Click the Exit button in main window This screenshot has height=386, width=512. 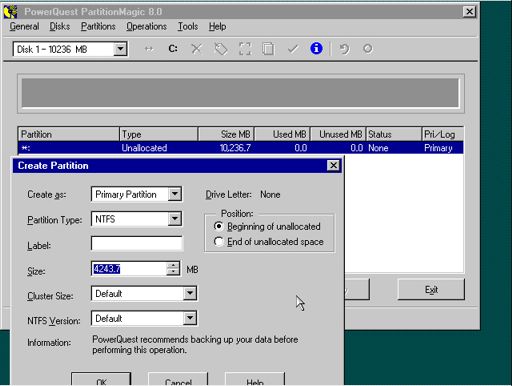(x=431, y=289)
